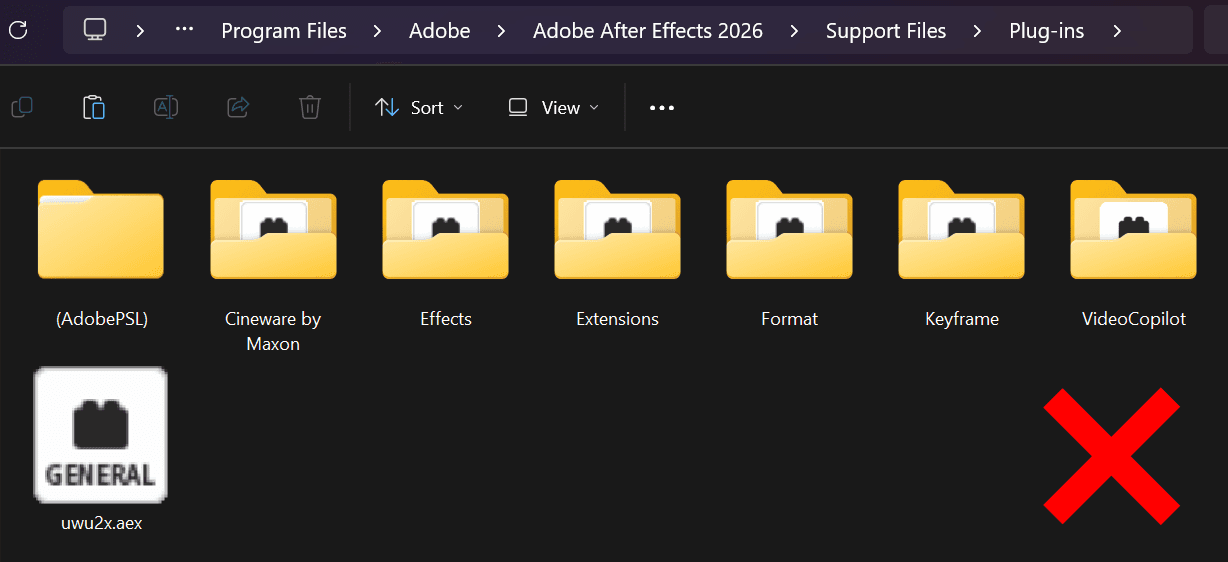Image resolution: width=1228 pixels, height=562 pixels.
Task: Expand chevron after This PC icon
Action: 141,31
